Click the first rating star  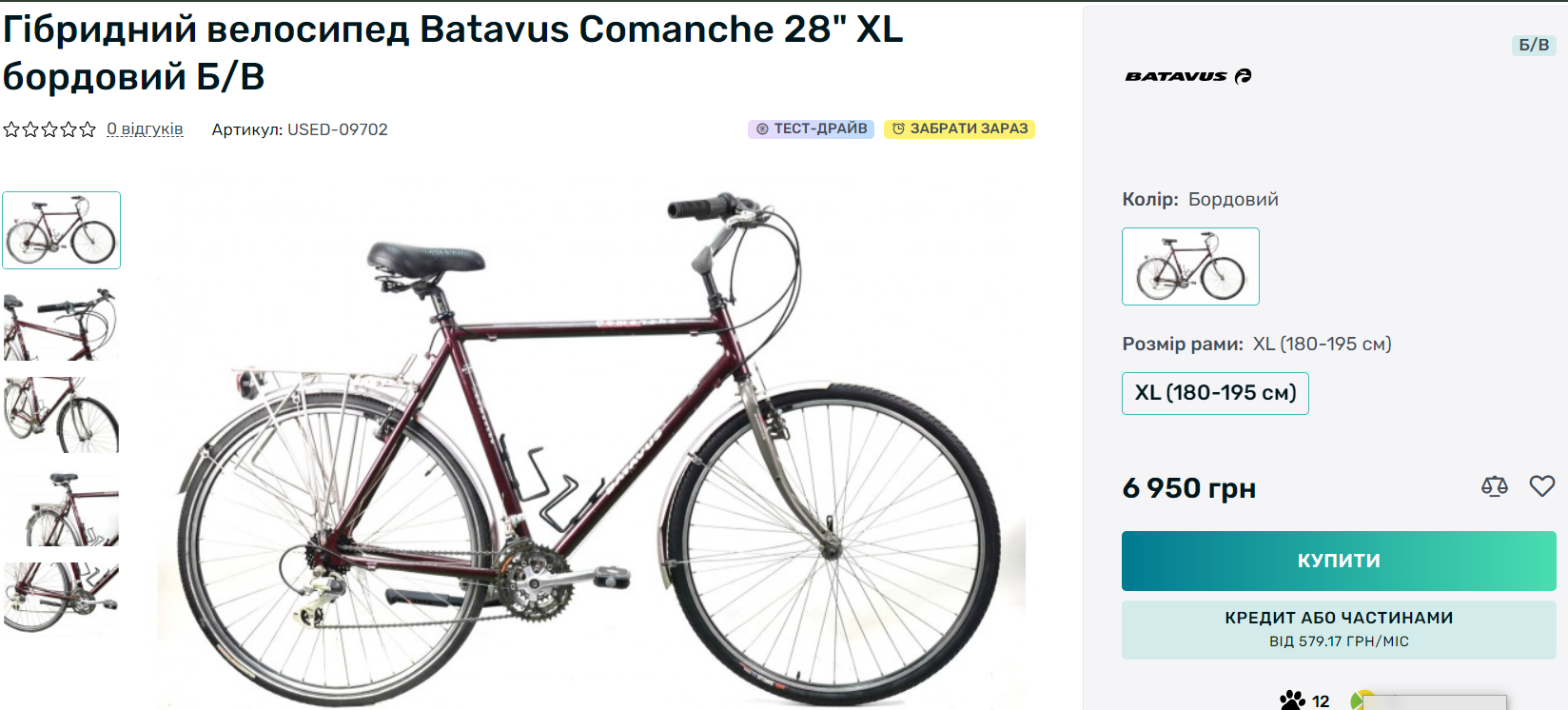pos(11,129)
